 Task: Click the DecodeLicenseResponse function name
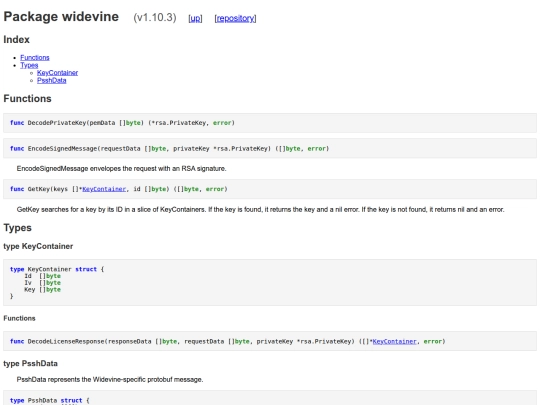(x=66, y=341)
